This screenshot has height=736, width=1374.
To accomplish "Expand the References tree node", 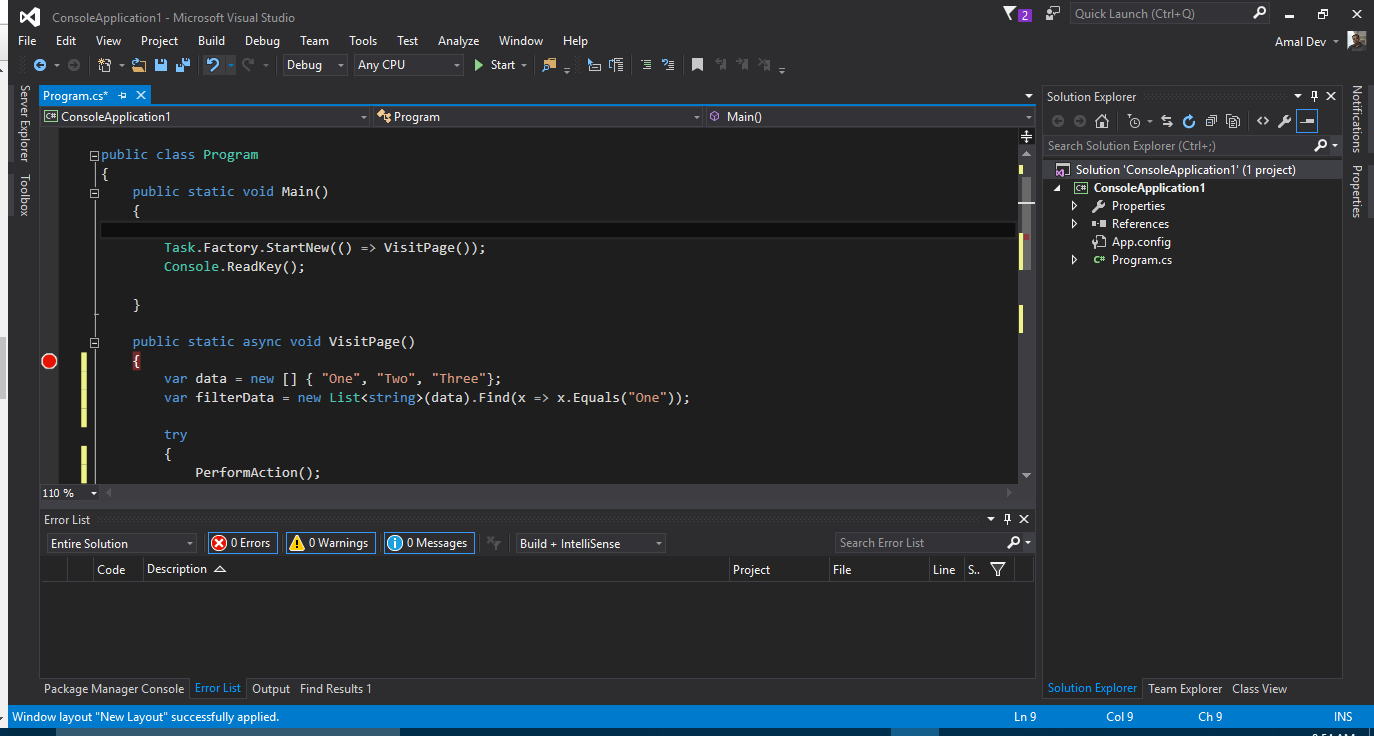I will click(x=1075, y=224).
